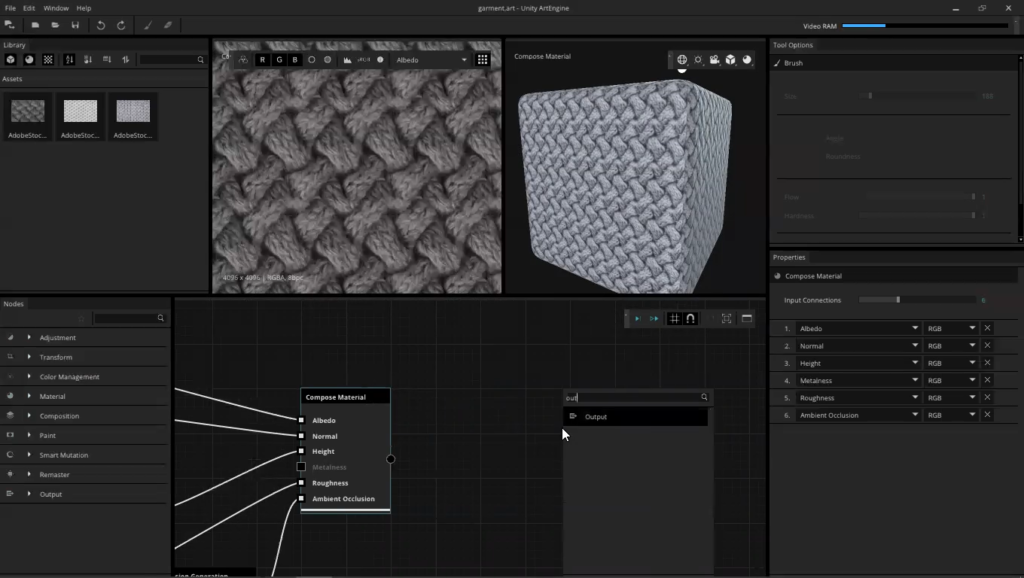Click the Redo icon in the top toolbar
1024x578 pixels.
122,25
